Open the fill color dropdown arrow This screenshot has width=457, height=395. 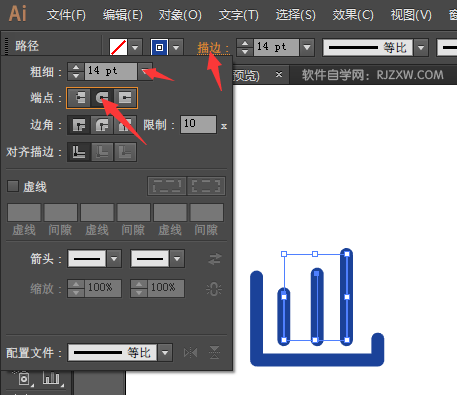pos(135,47)
